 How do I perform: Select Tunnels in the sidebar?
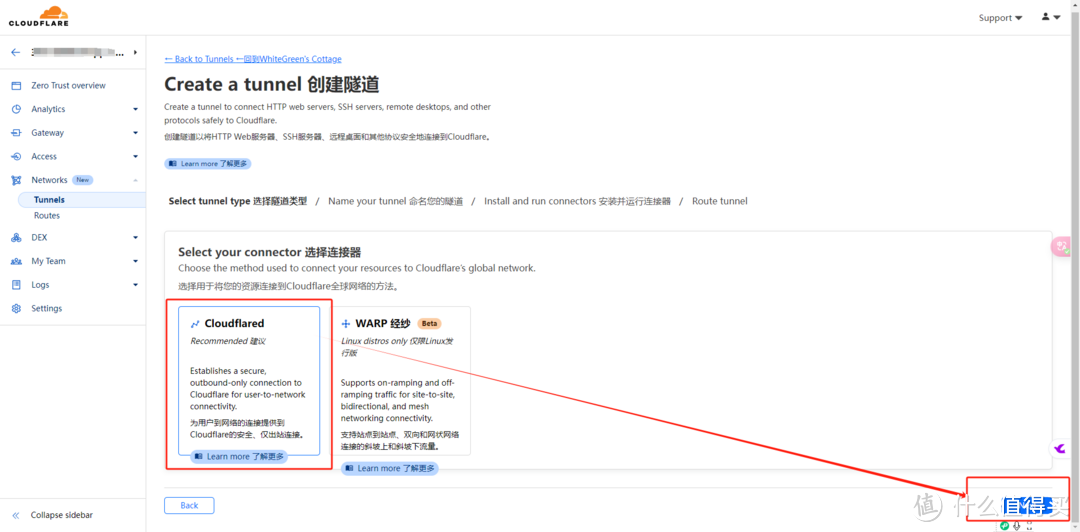click(x=82, y=200)
